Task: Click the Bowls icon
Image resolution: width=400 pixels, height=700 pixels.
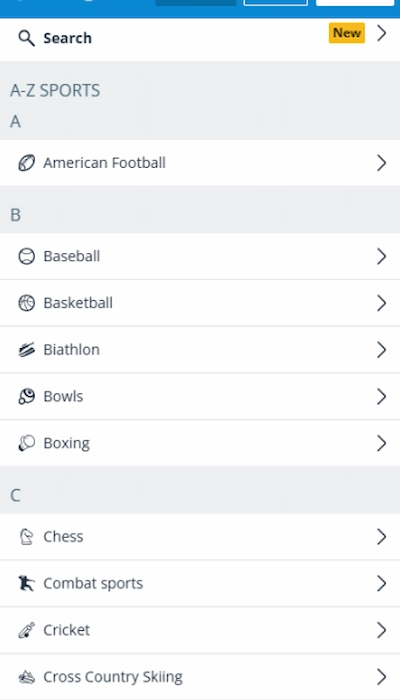Action: coord(26,396)
